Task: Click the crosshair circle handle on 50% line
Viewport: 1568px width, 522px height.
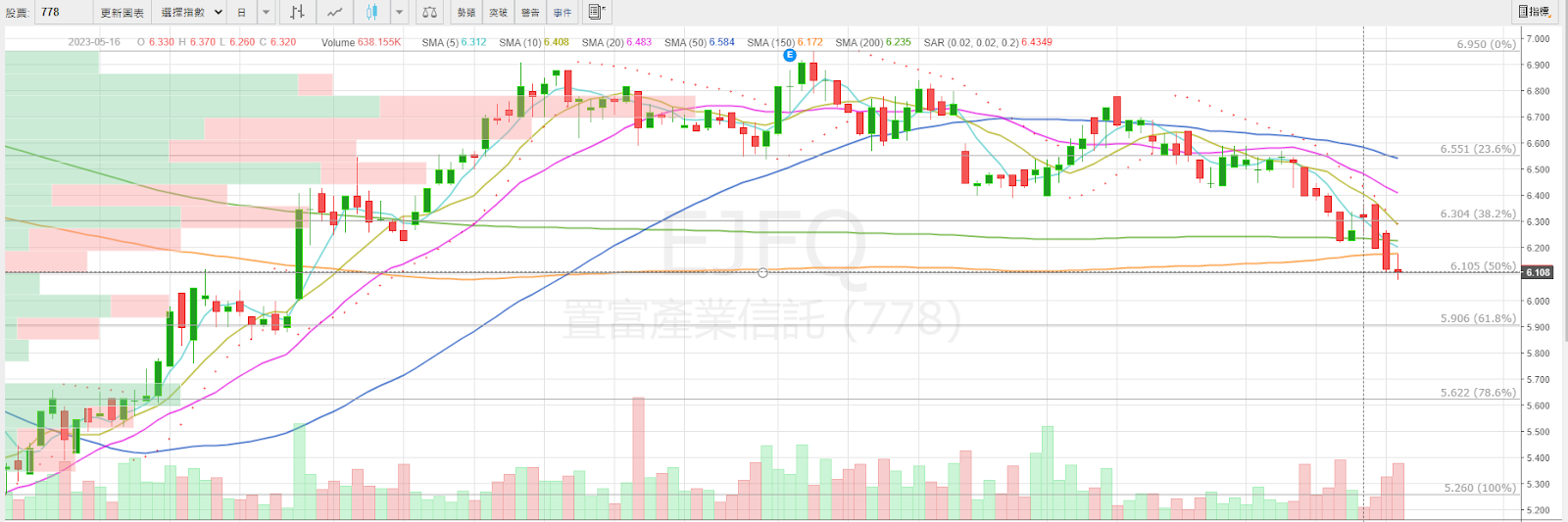Action: tap(762, 272)
